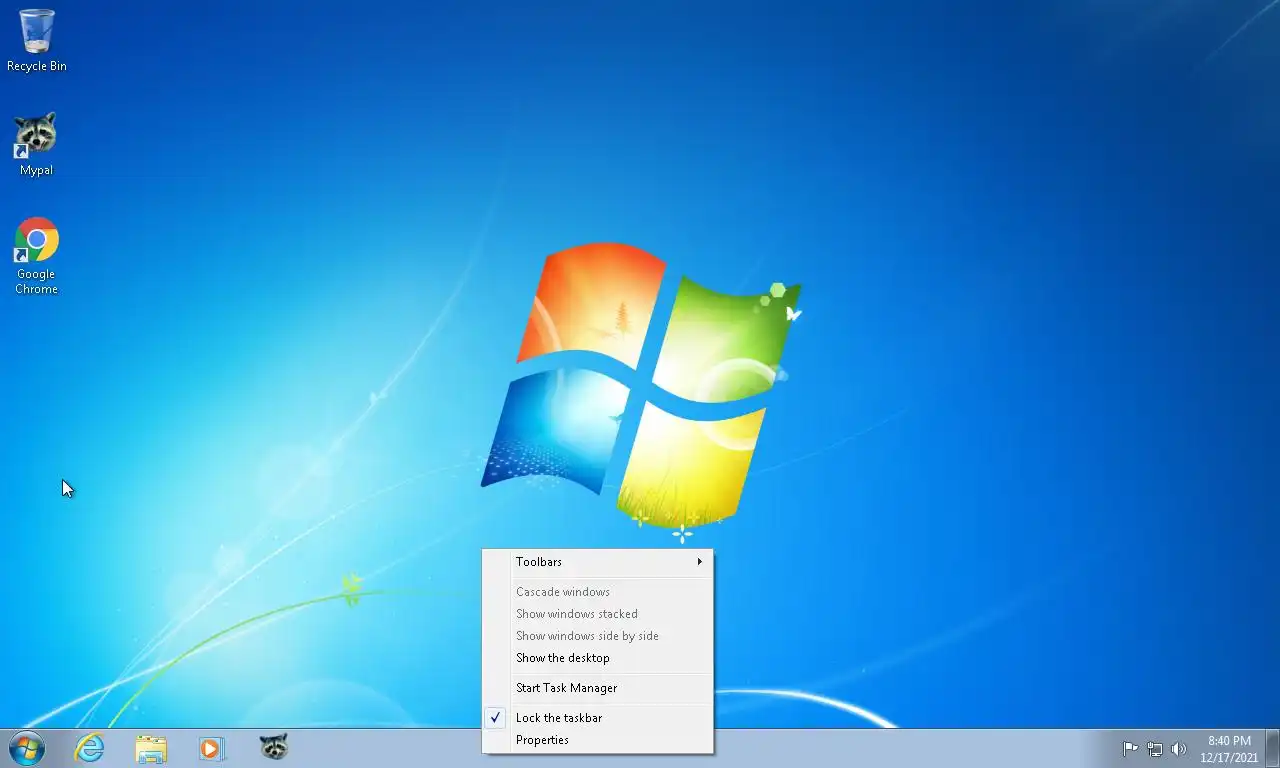Screen dimensions: 1280x768
Task: Open the clock showing 8:40 PM
Action: 1229,749
